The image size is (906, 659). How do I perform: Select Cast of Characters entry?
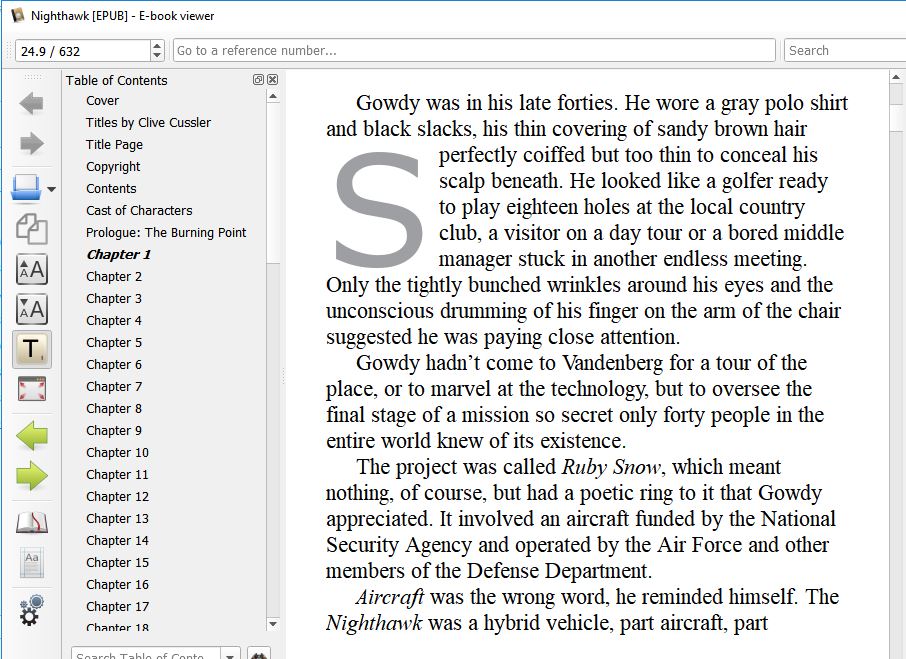[x=139, y=210]
